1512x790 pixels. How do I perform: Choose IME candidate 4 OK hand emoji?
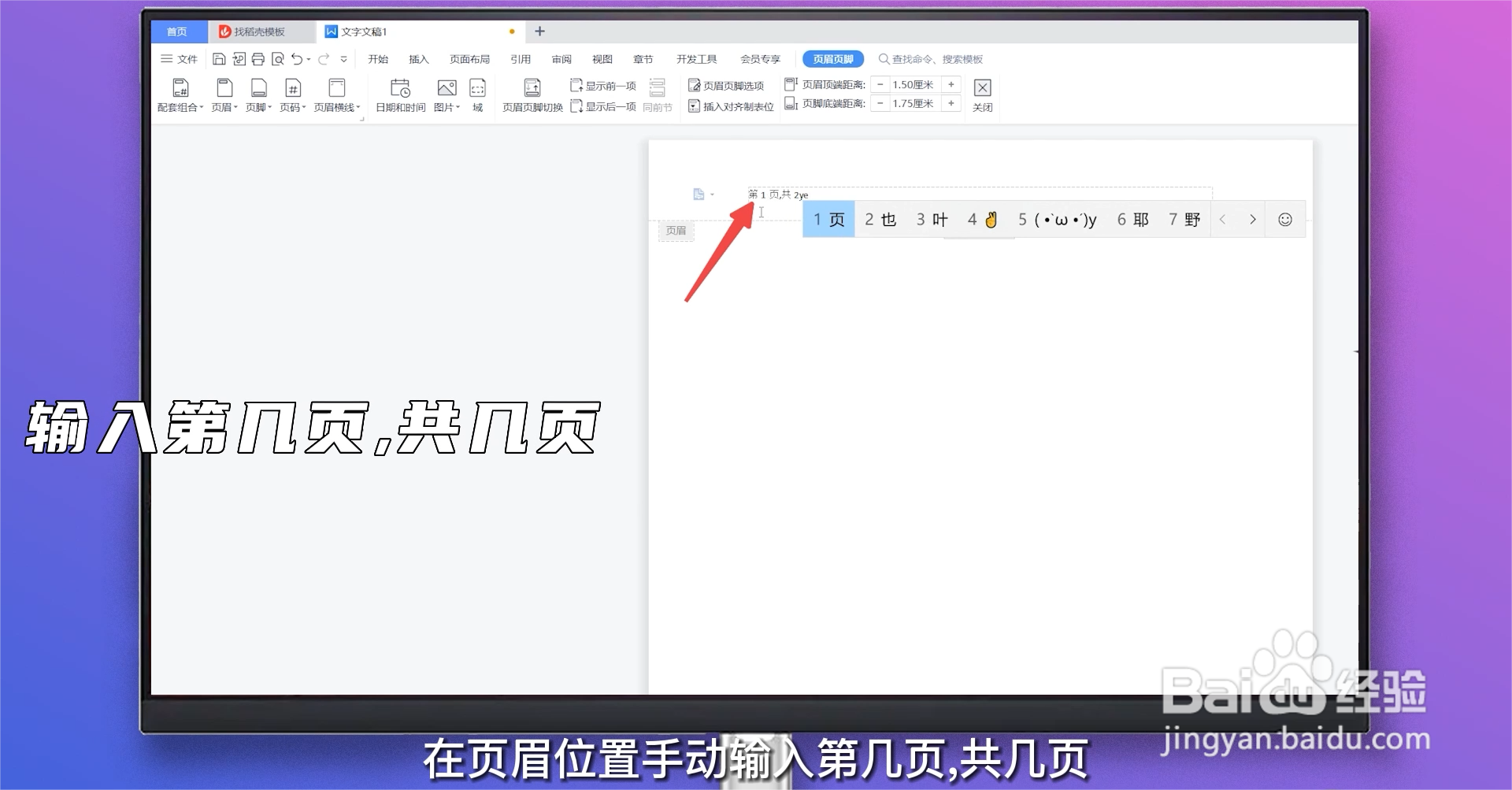point(983,220)
